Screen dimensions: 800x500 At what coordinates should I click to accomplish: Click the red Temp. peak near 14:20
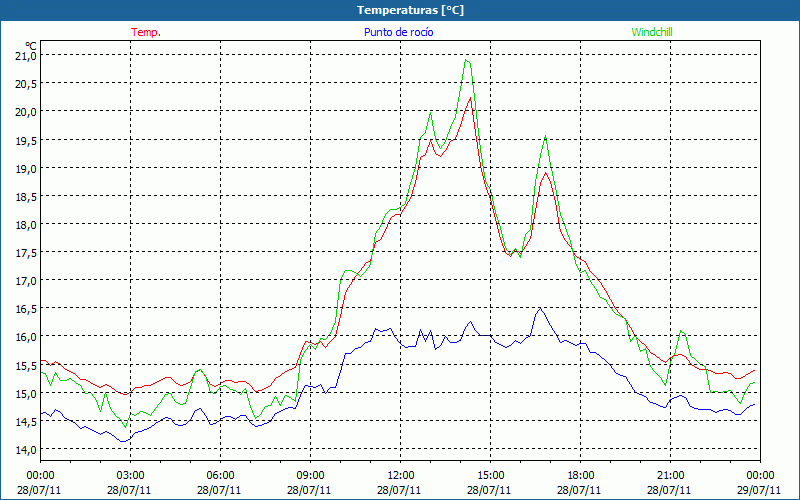point(470,97)
